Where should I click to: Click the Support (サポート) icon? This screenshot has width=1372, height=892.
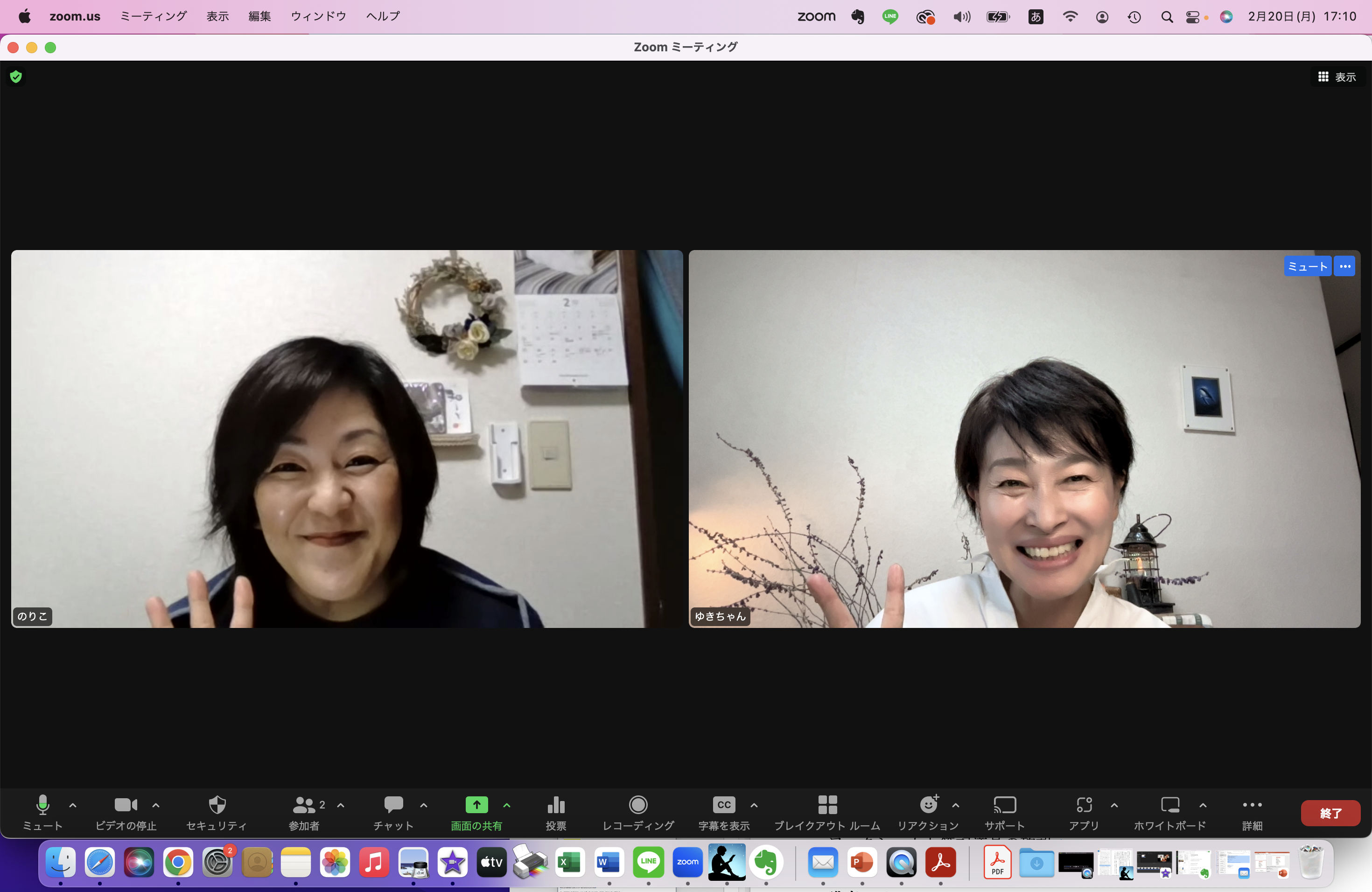(x=1004, y=805)
